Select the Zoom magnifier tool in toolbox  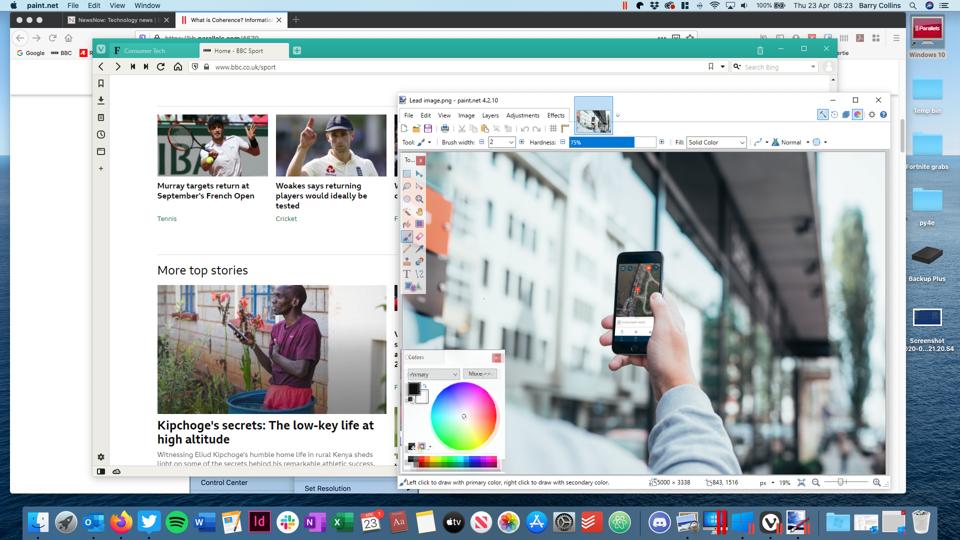pos(419,199)
